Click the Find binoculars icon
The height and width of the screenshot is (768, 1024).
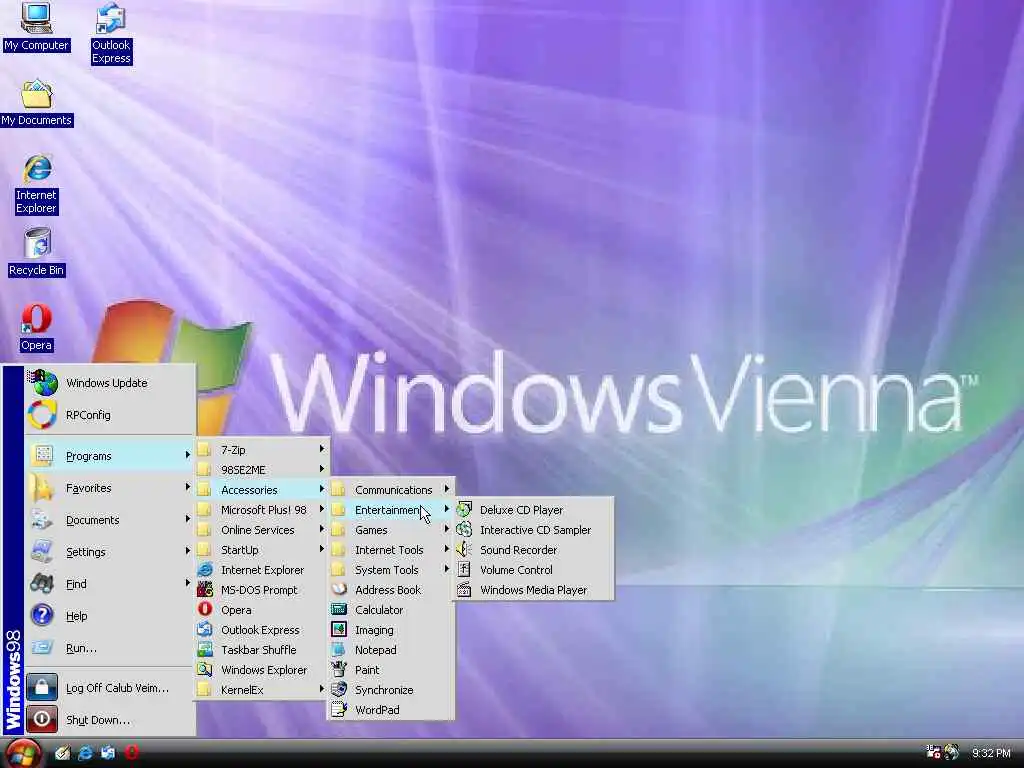42,583
